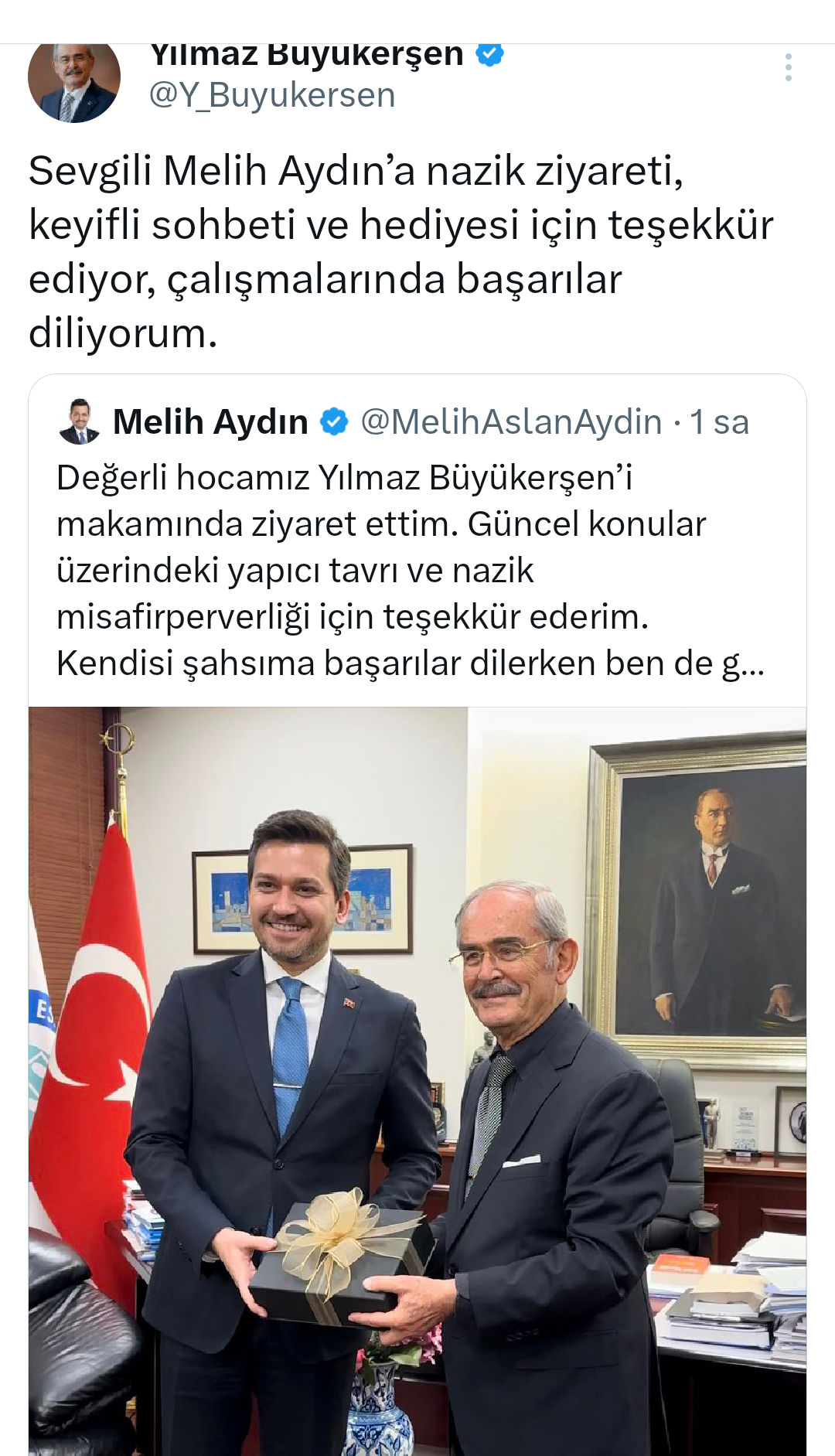Click verified badge beside Melih Aydın
The height and width of the screenshot is (1456, 835).
pos(334,422)
